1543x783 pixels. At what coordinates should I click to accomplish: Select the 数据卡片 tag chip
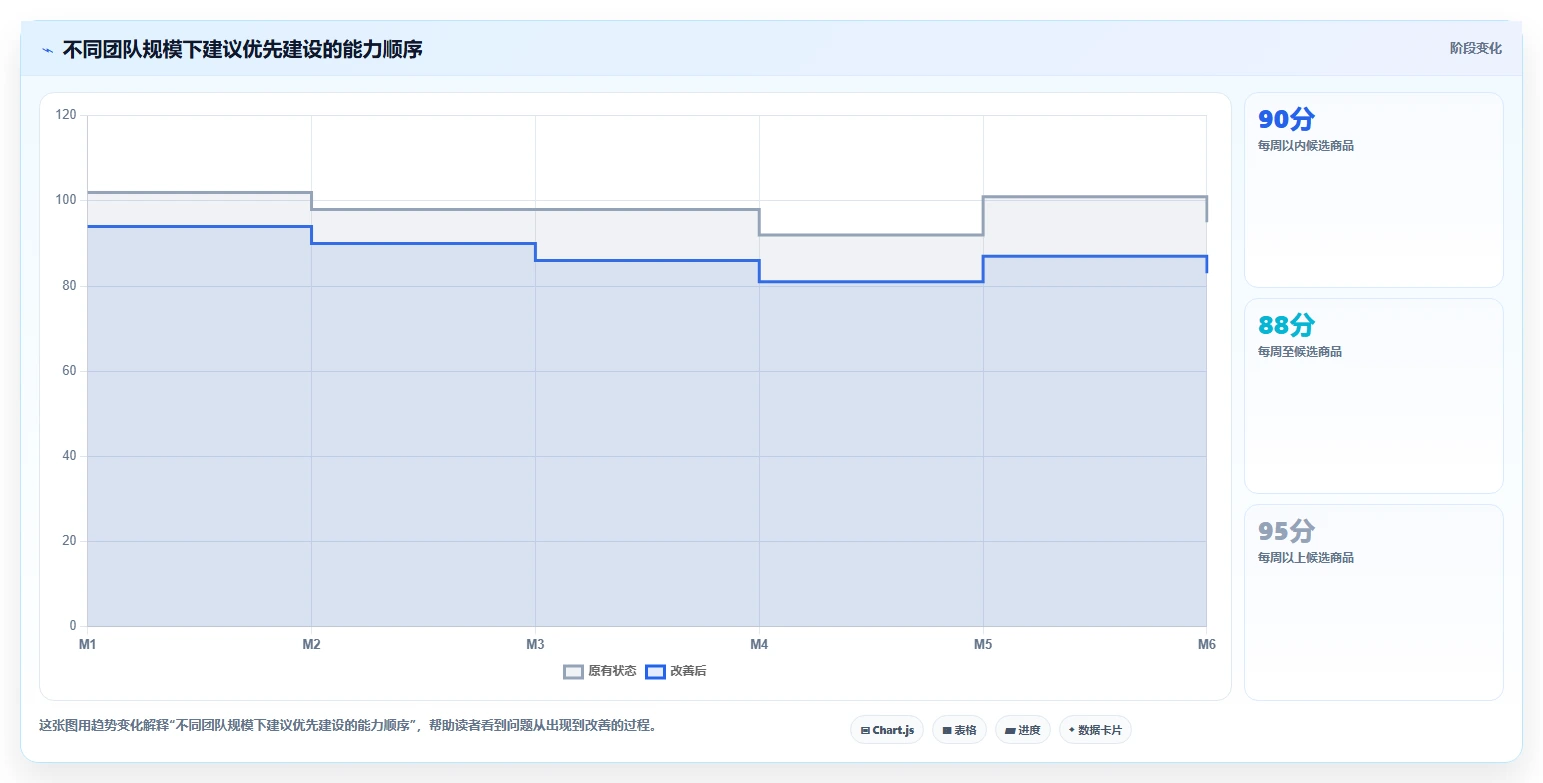[1095, 730]
